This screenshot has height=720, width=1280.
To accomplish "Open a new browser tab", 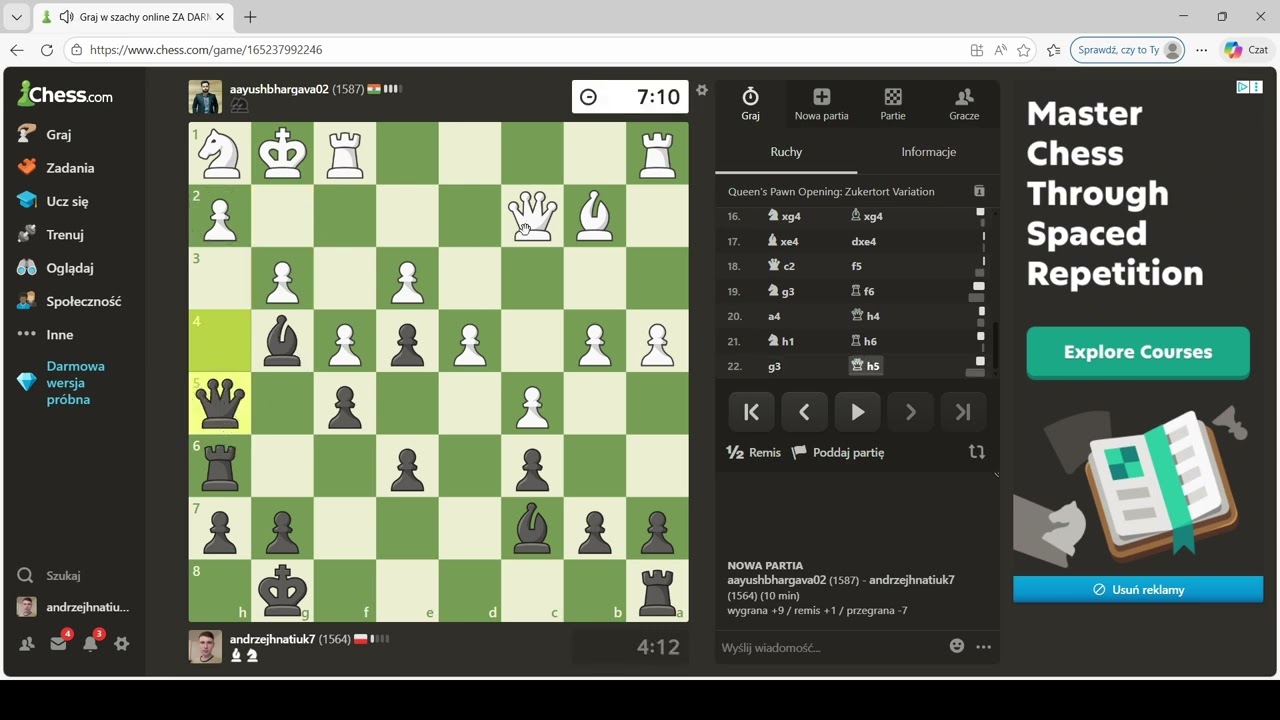I will coord(250,17).
